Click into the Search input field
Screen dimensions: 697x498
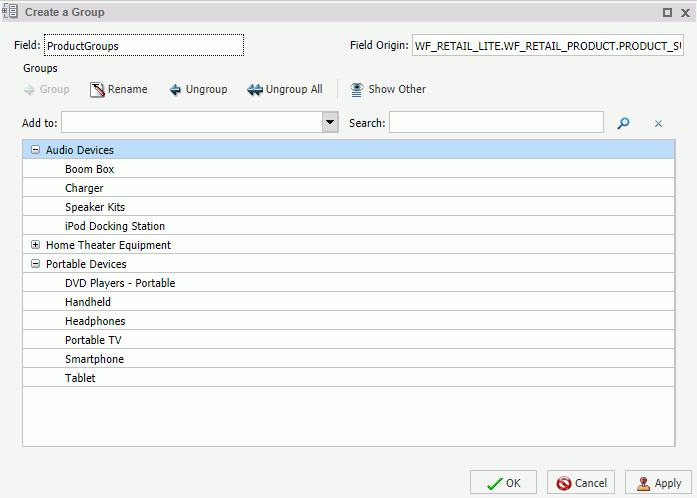tap(496, 122)
